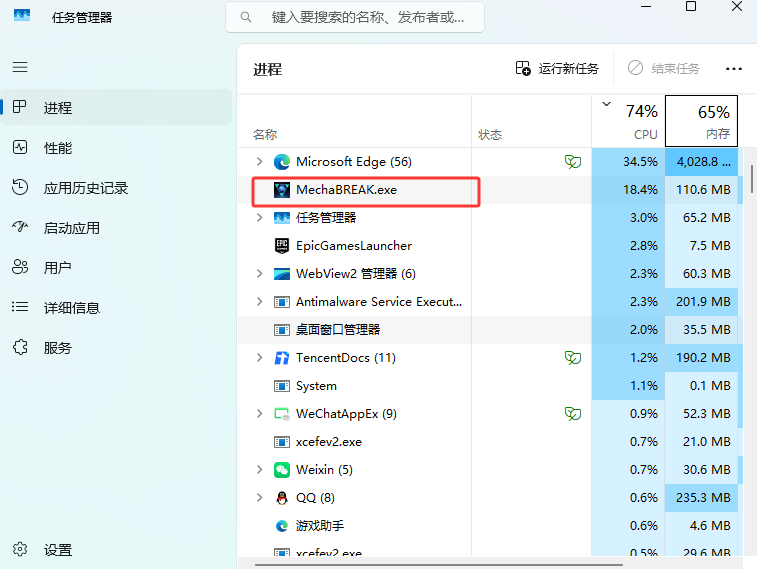
Task: Switch to the 性能 tab
Action: click(x=57, y=148)
